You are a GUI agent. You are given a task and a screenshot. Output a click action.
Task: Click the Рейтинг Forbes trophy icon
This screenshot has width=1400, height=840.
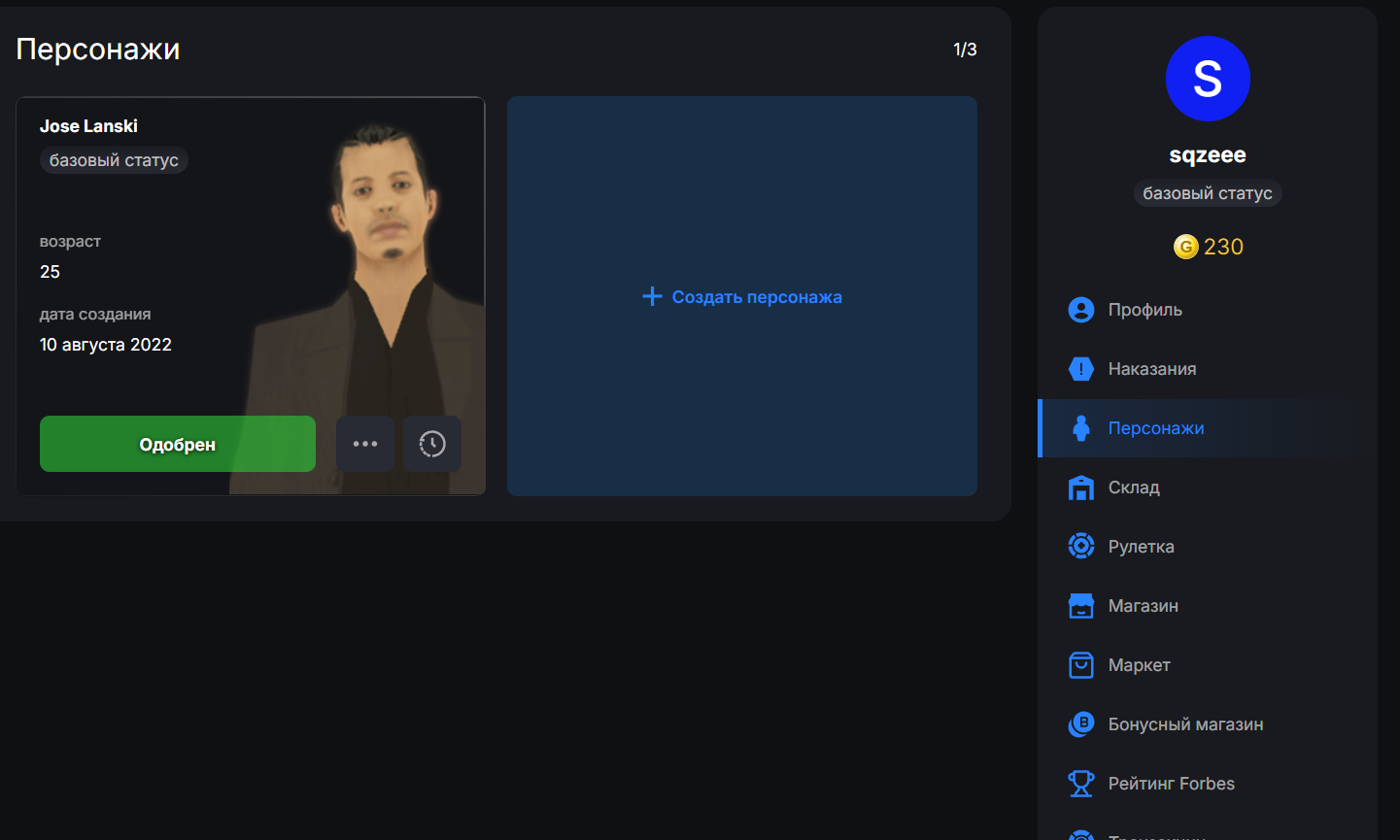[x=1080, y=784]
